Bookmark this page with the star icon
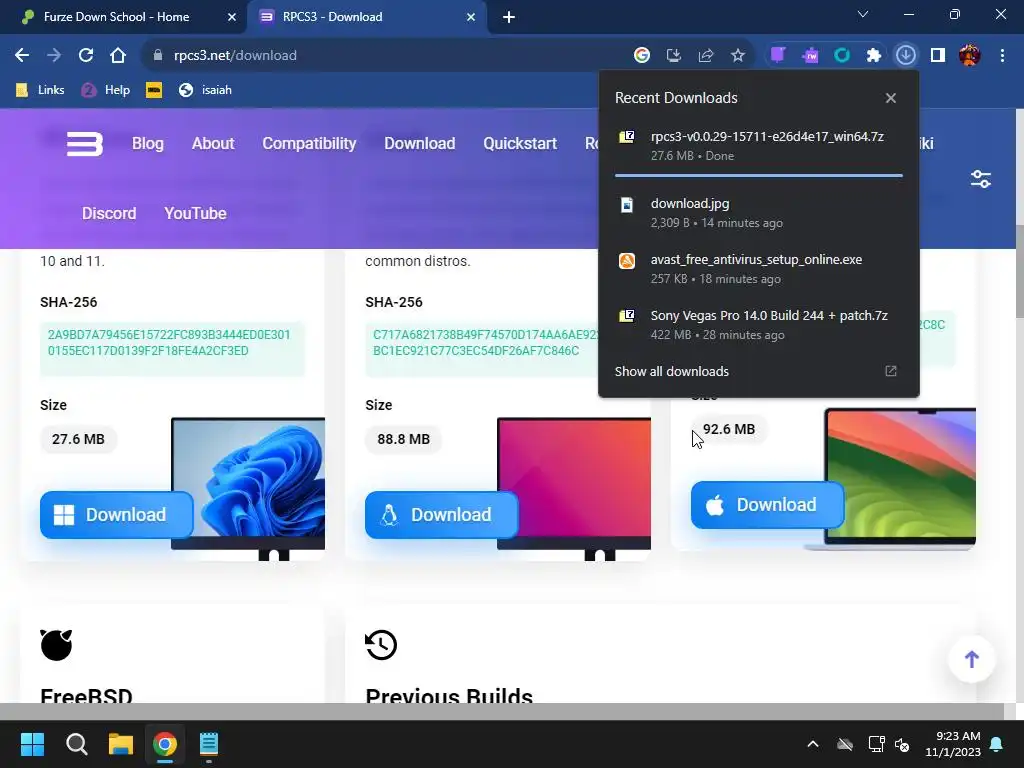1024x768 pixels. coord(738,56)
